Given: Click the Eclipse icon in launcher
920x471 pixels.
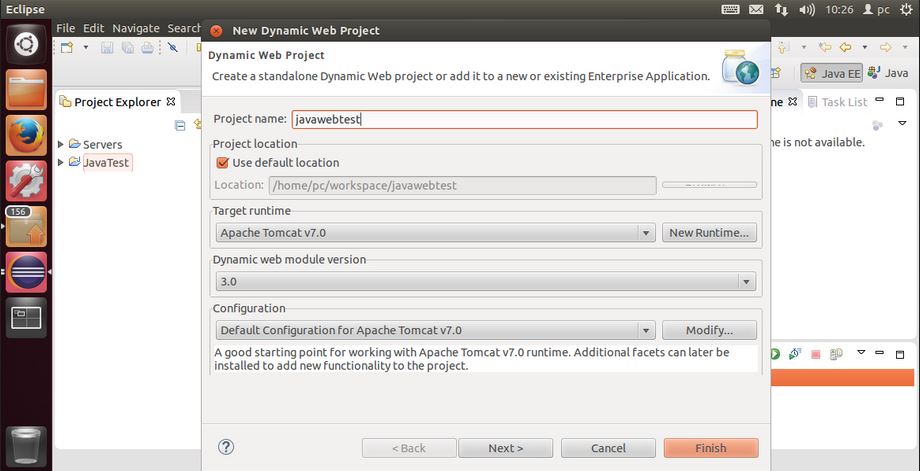Looking at the screenshot, I should (26, 272).
